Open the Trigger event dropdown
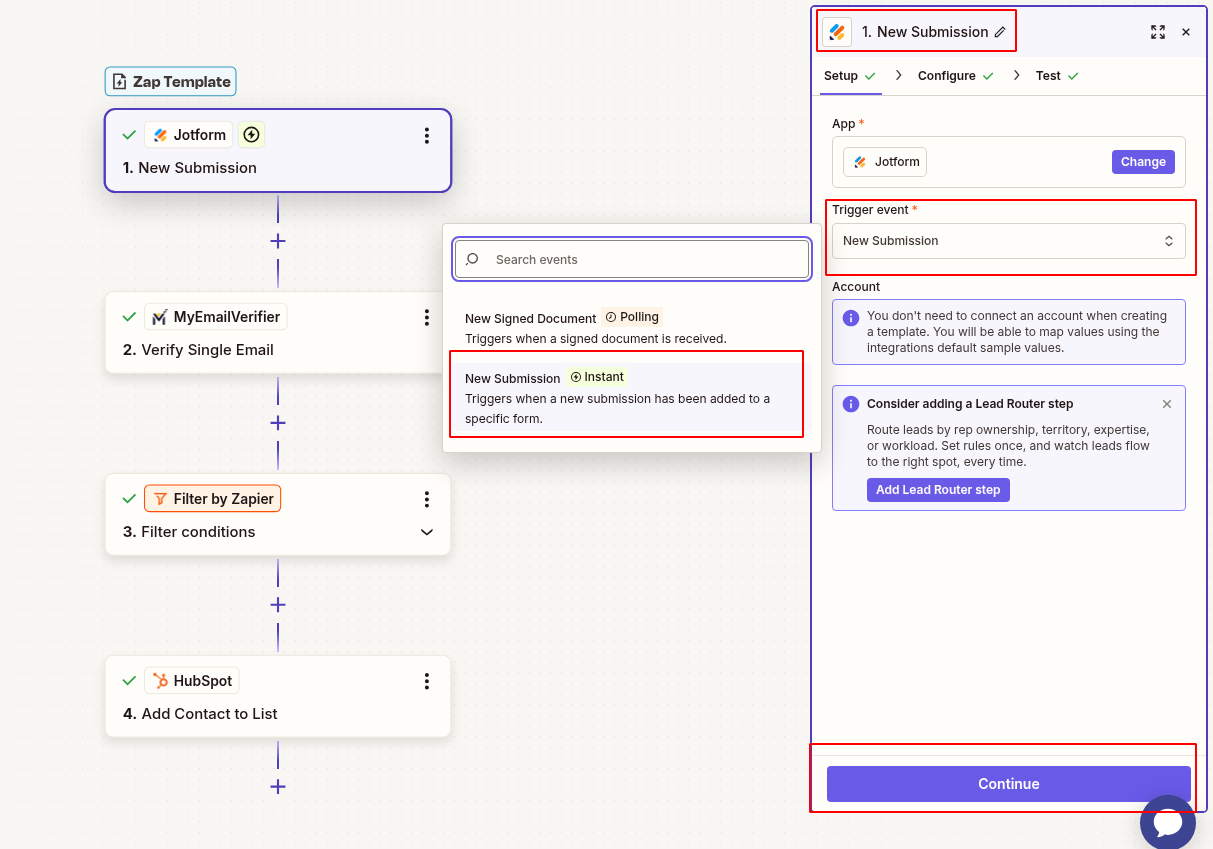The width and height of the screenshot is (1213, 849). coord(1008,240)
